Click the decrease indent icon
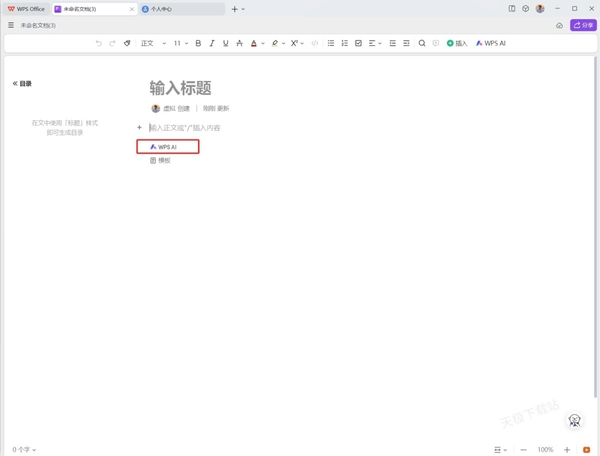Screen dimensions: 600x456 click(x=393, y=43)
